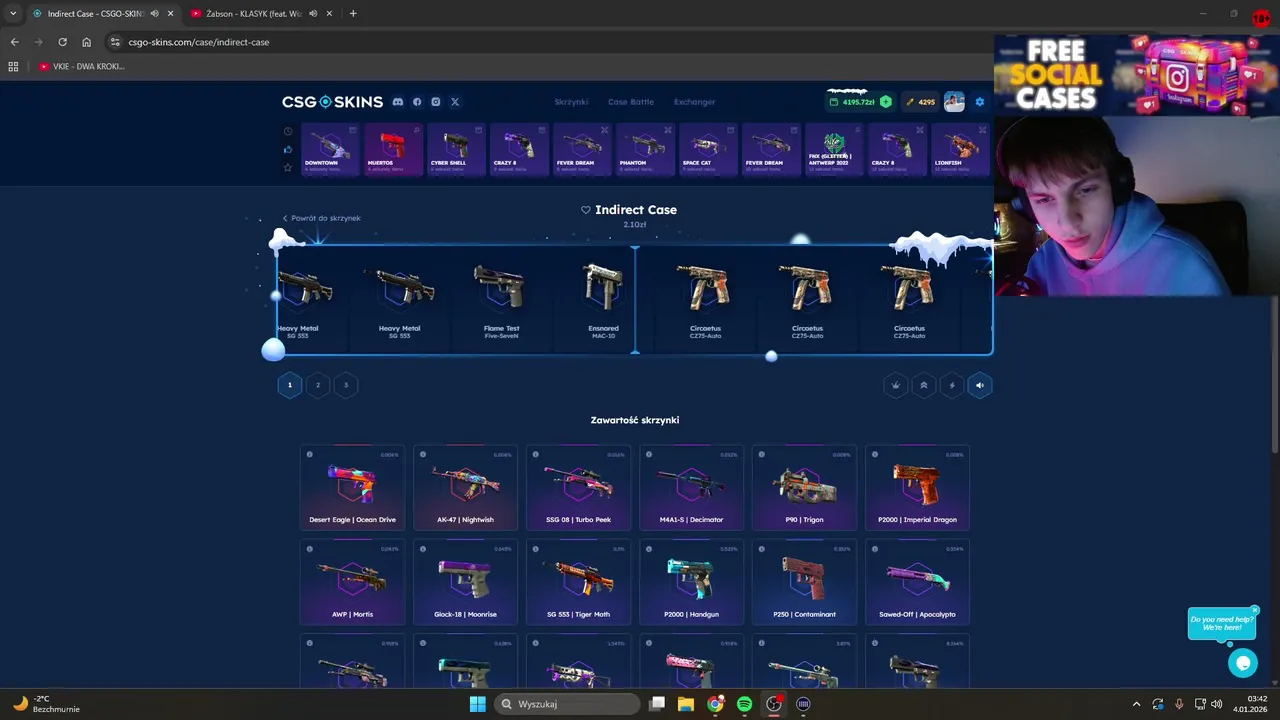This screenshot has height=720, width=1280.
Task: Select 3 cases to open
Action: coord(346,385)
